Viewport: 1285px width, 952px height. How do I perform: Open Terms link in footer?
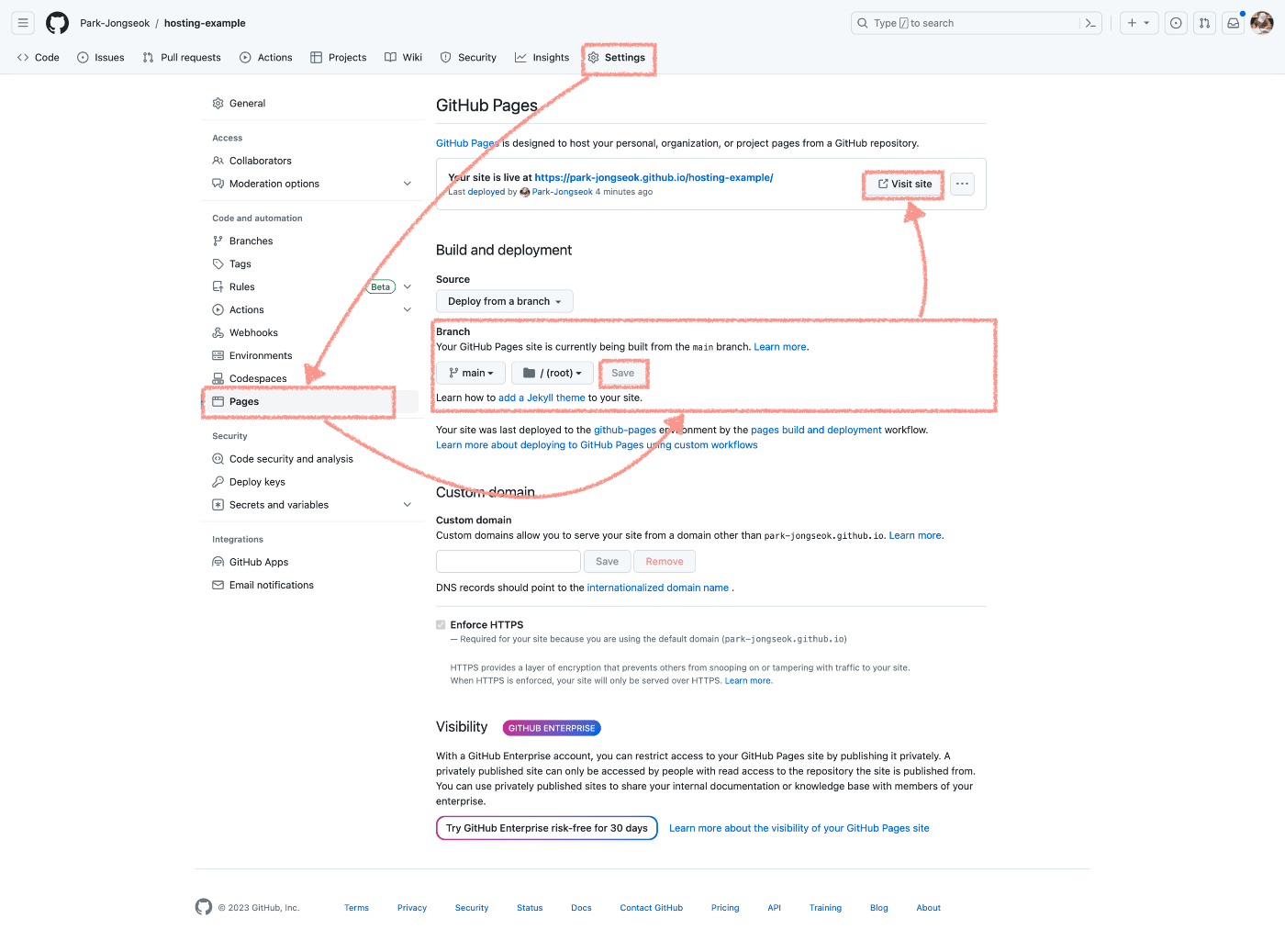pyautogui.click(x=357, y=908)
